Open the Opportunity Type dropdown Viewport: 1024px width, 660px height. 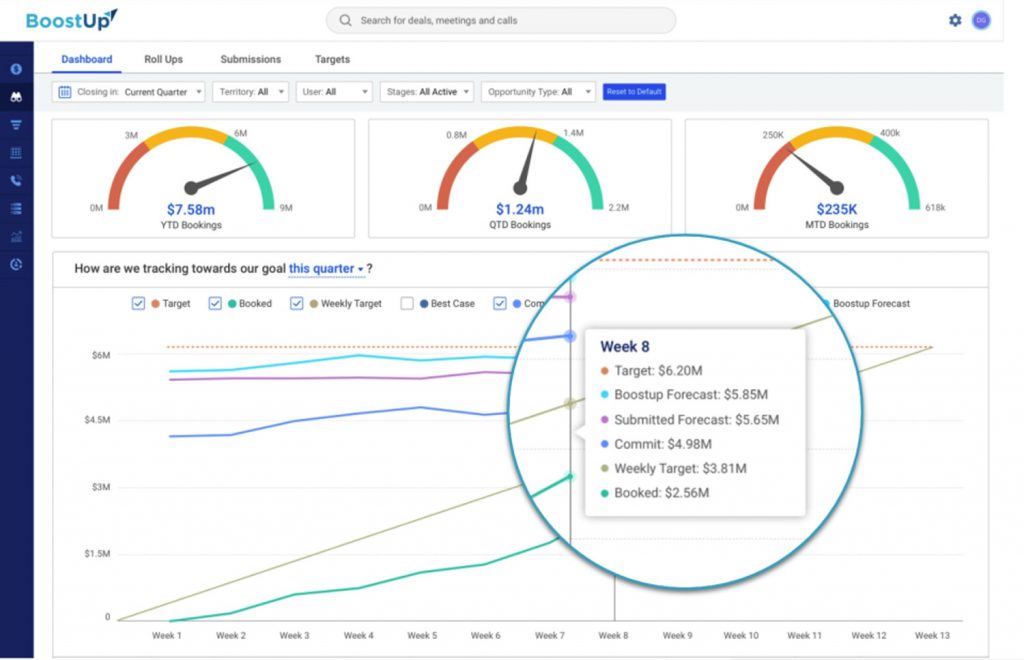(x=538, y=92)
